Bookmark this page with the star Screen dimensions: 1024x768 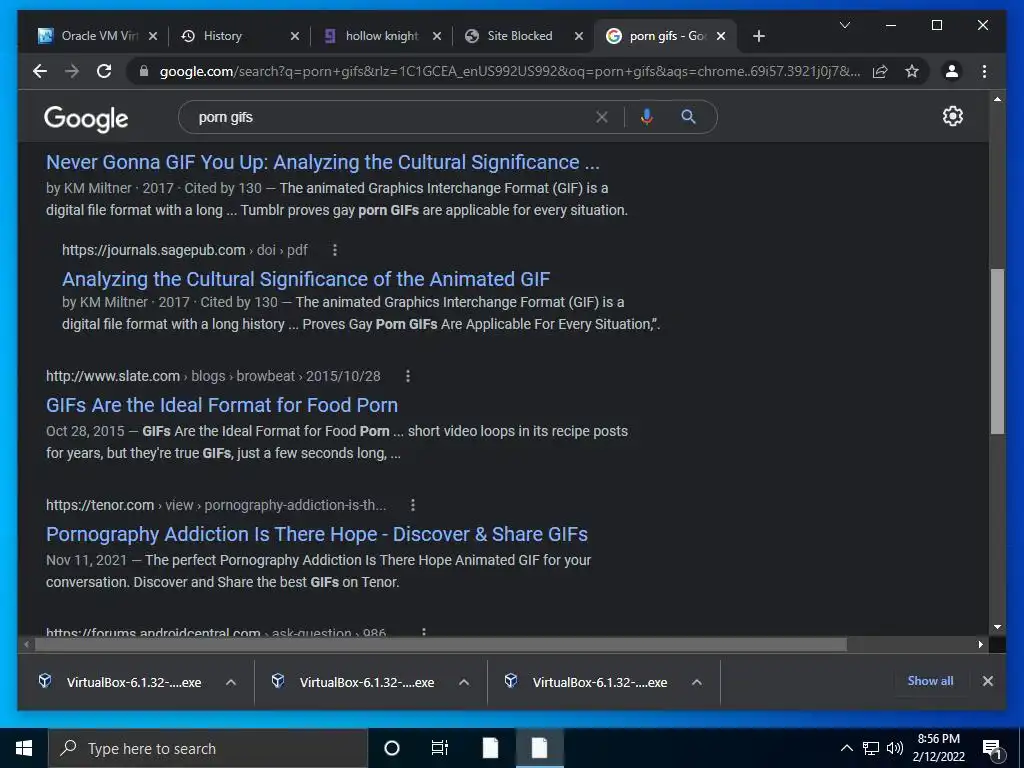[912, 71]
